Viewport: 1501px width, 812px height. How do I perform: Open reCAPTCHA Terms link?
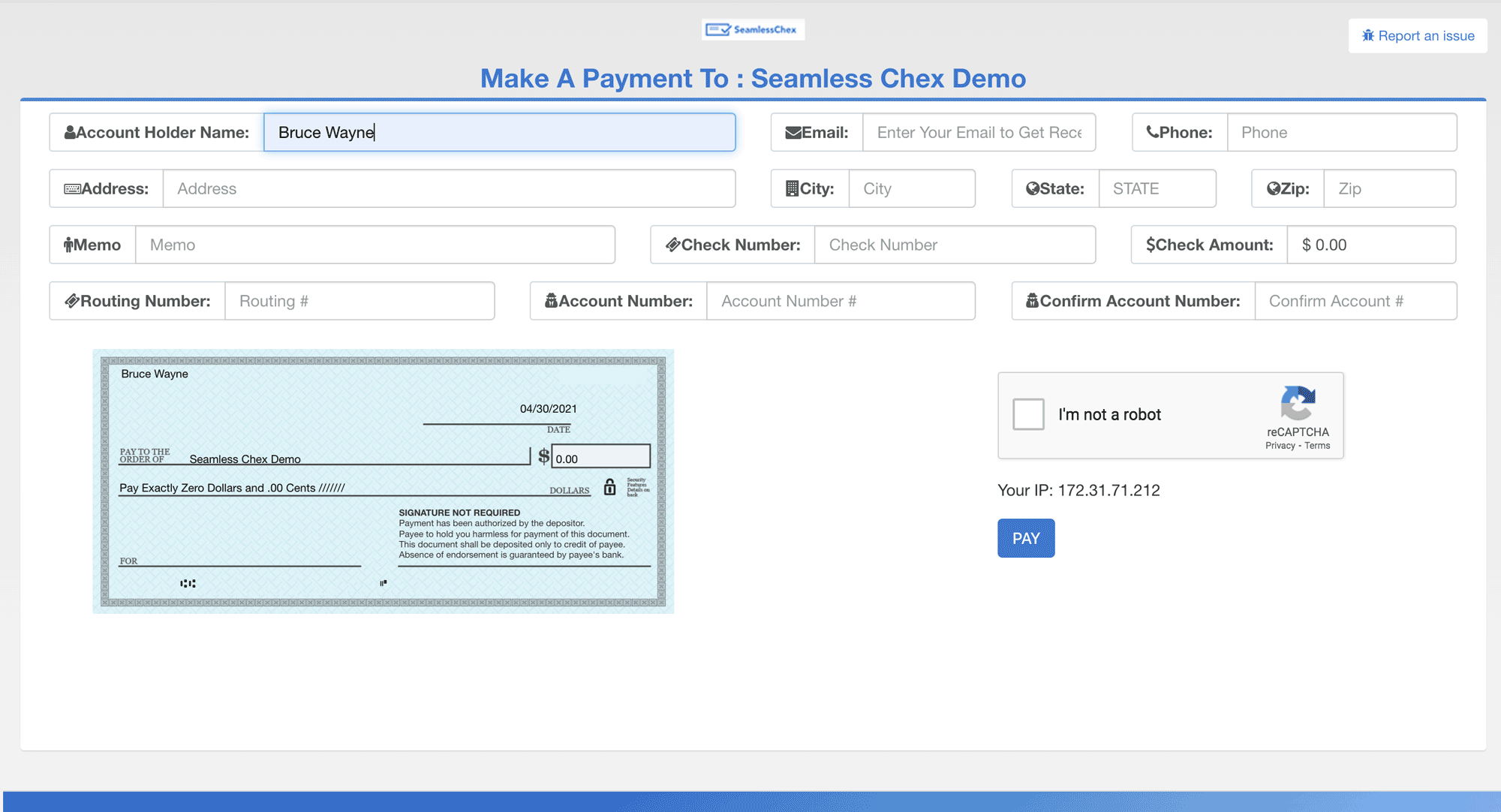point(1317,446)
